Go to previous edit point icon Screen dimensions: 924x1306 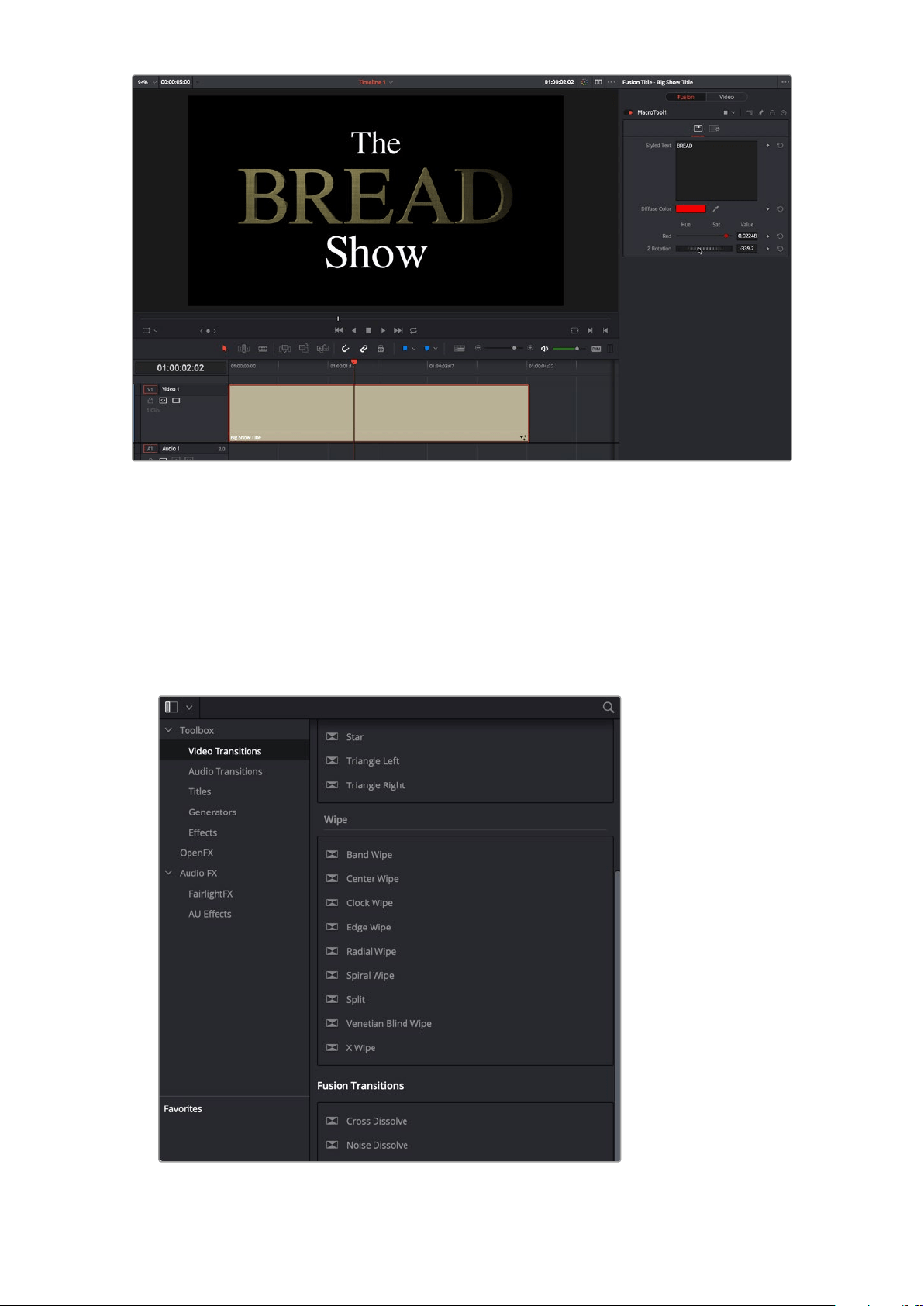coord(605,330)
